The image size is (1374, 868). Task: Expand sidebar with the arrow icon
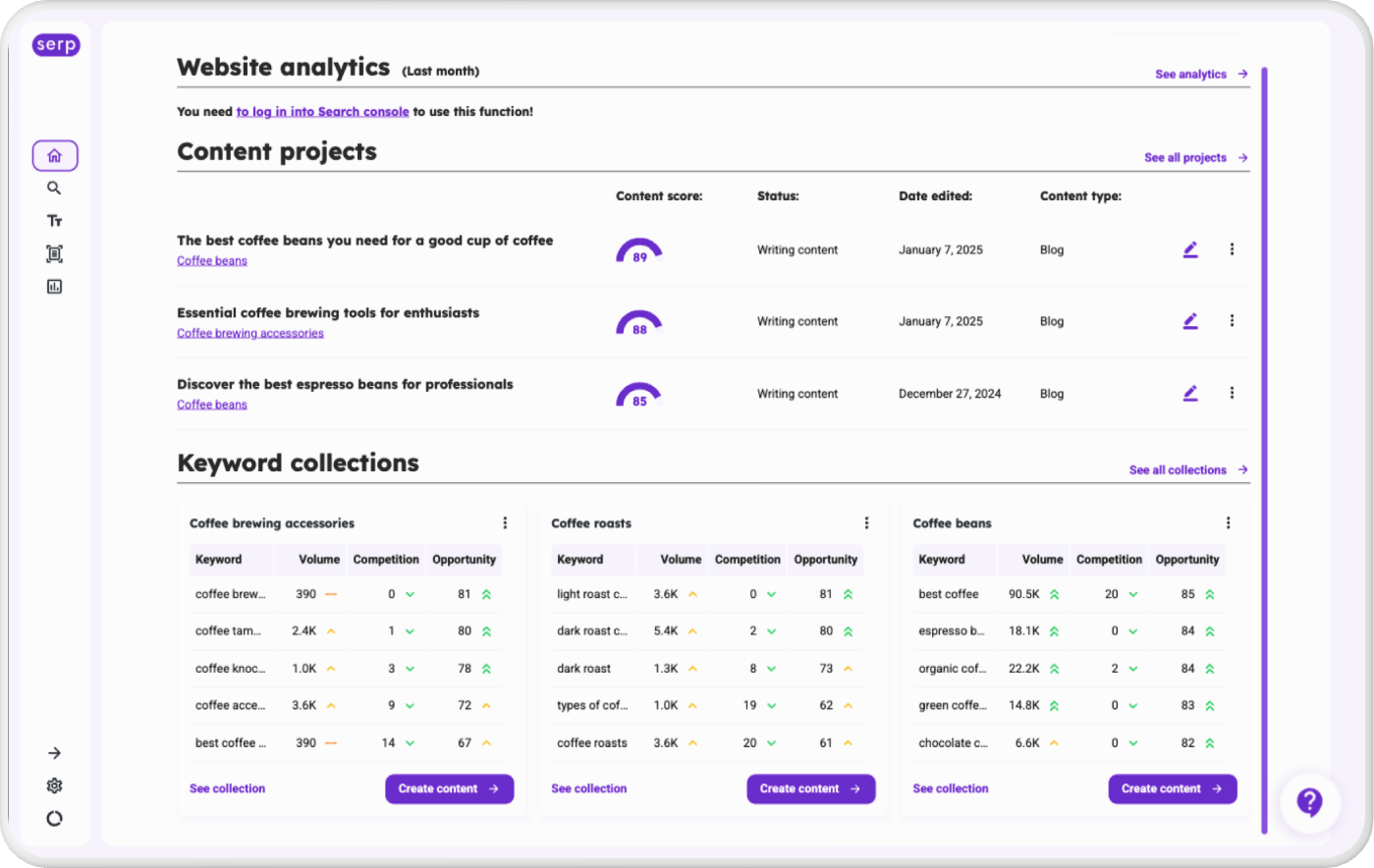[55, 753]
